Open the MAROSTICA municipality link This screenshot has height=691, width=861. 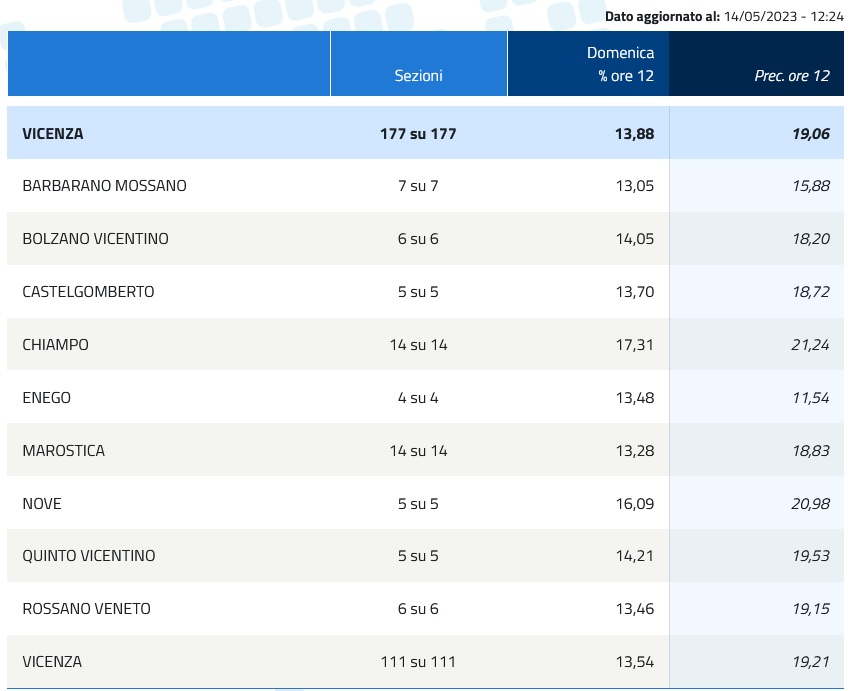tap(63, 451)
